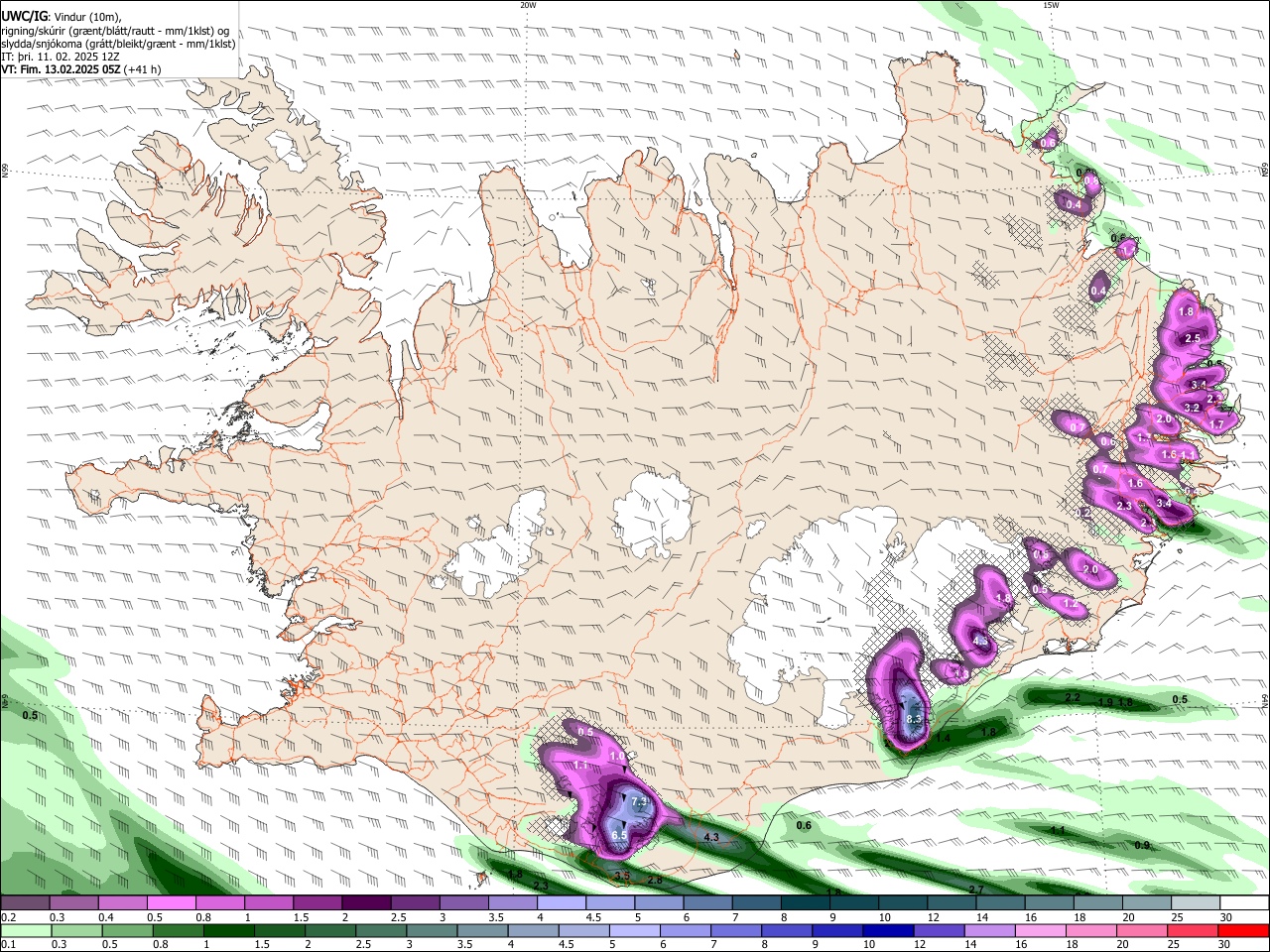Click the 1.3 snowfall value in the southeast
This screenshot has width=1270, height=952.
coord(960,674)
